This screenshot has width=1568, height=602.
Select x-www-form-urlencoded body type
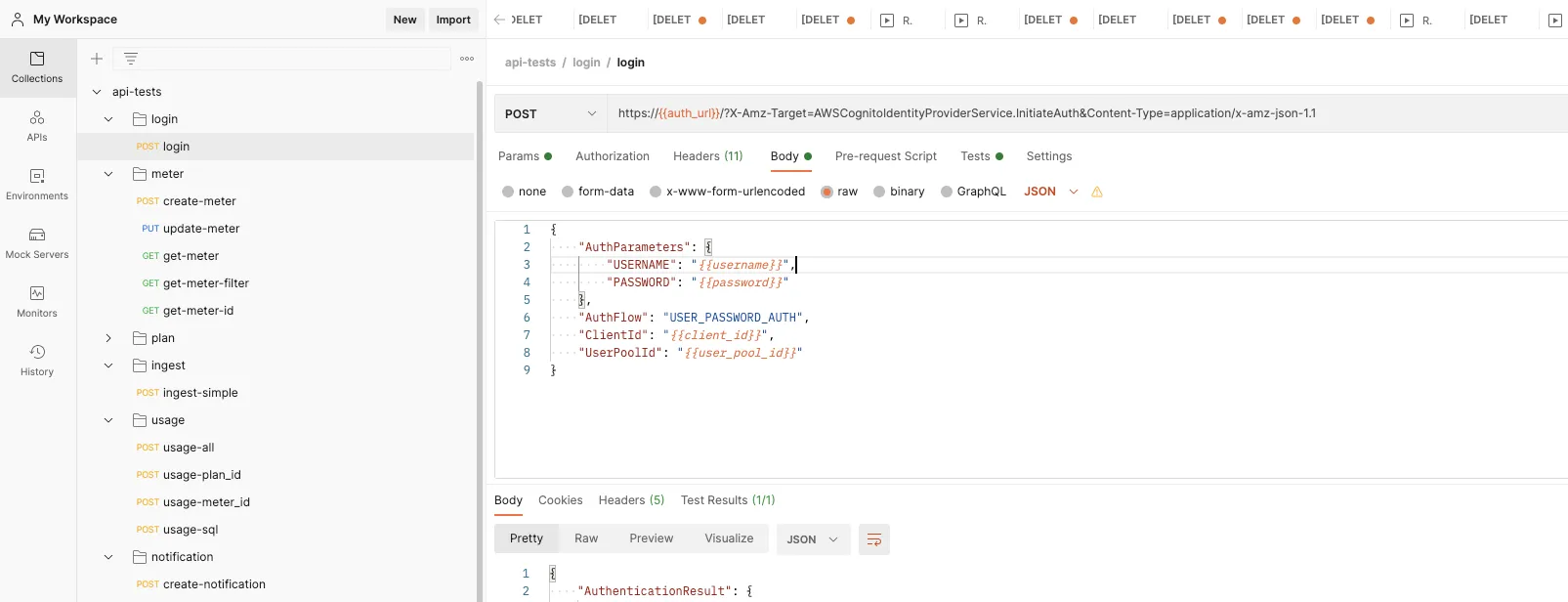656,192
